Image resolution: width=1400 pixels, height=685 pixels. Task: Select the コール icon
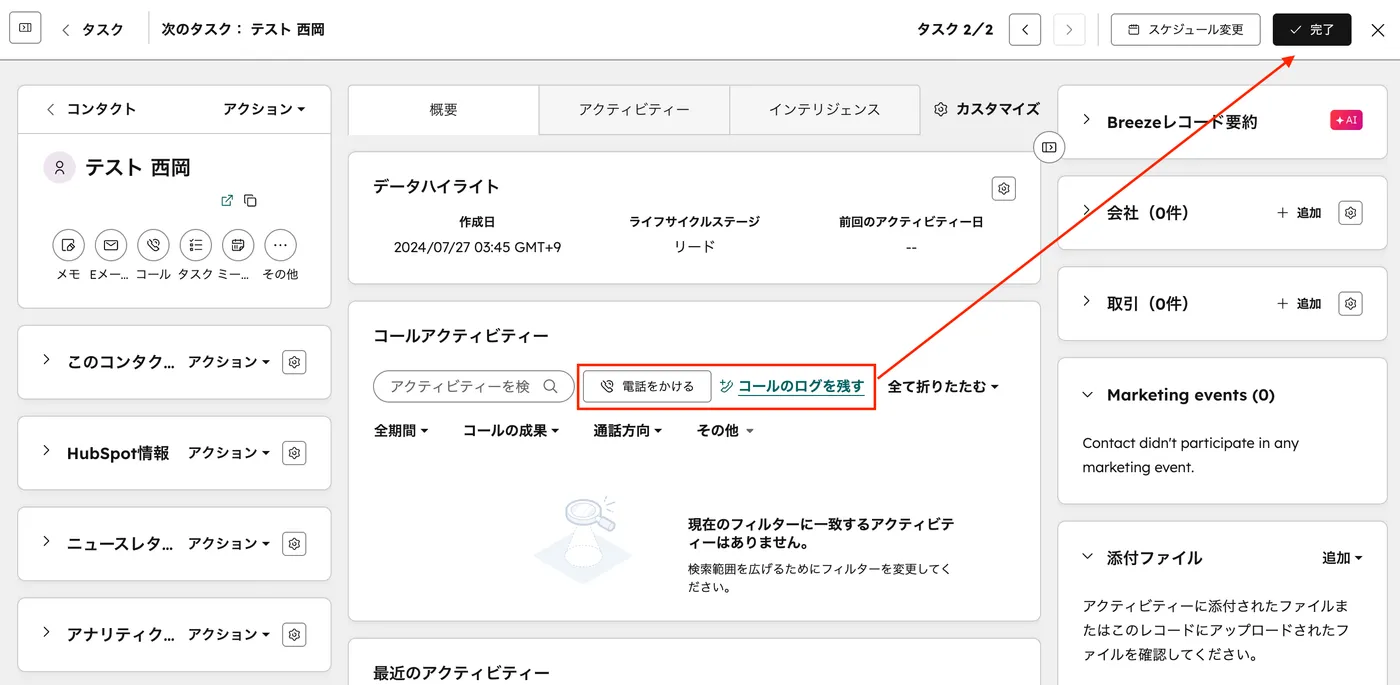click(x=153, y=245)
